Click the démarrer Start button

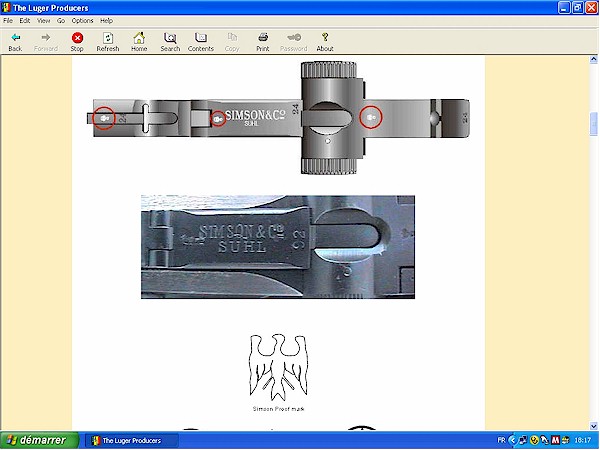tap(39, 440)
